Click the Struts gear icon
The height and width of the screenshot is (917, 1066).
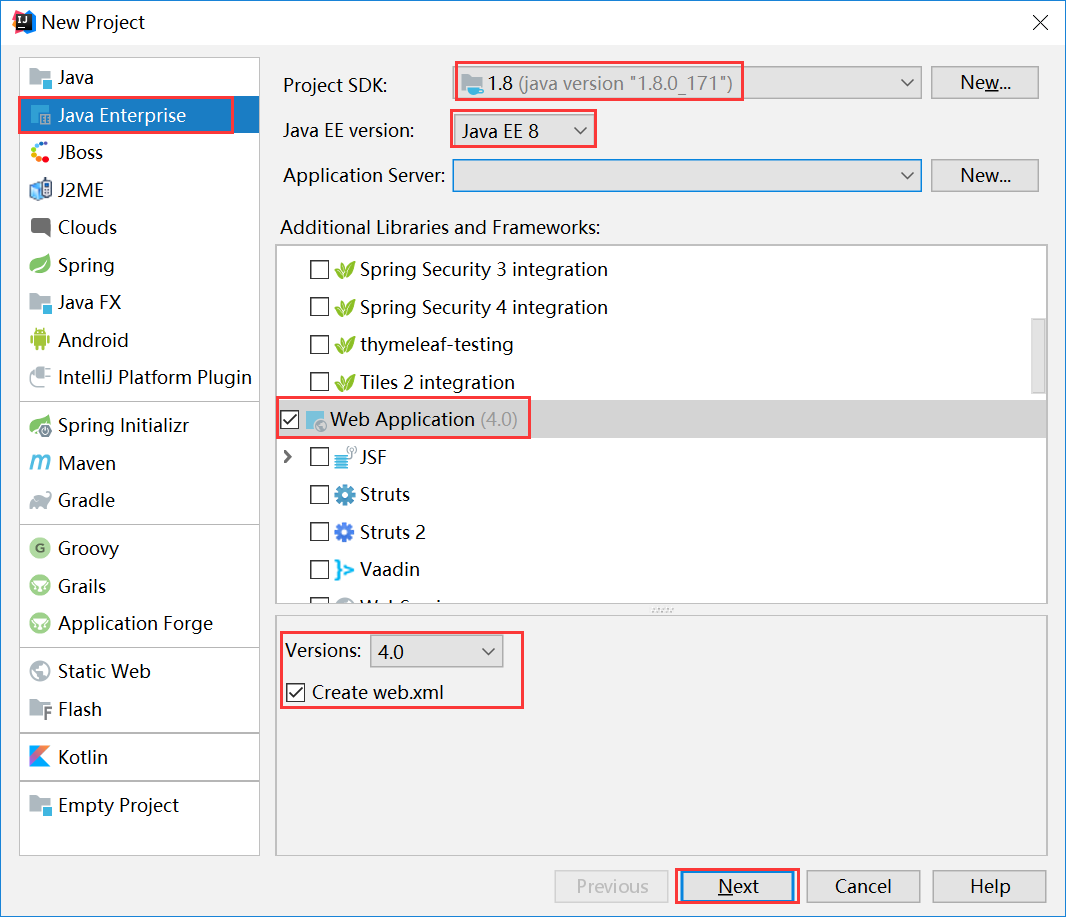click(345, 495)
